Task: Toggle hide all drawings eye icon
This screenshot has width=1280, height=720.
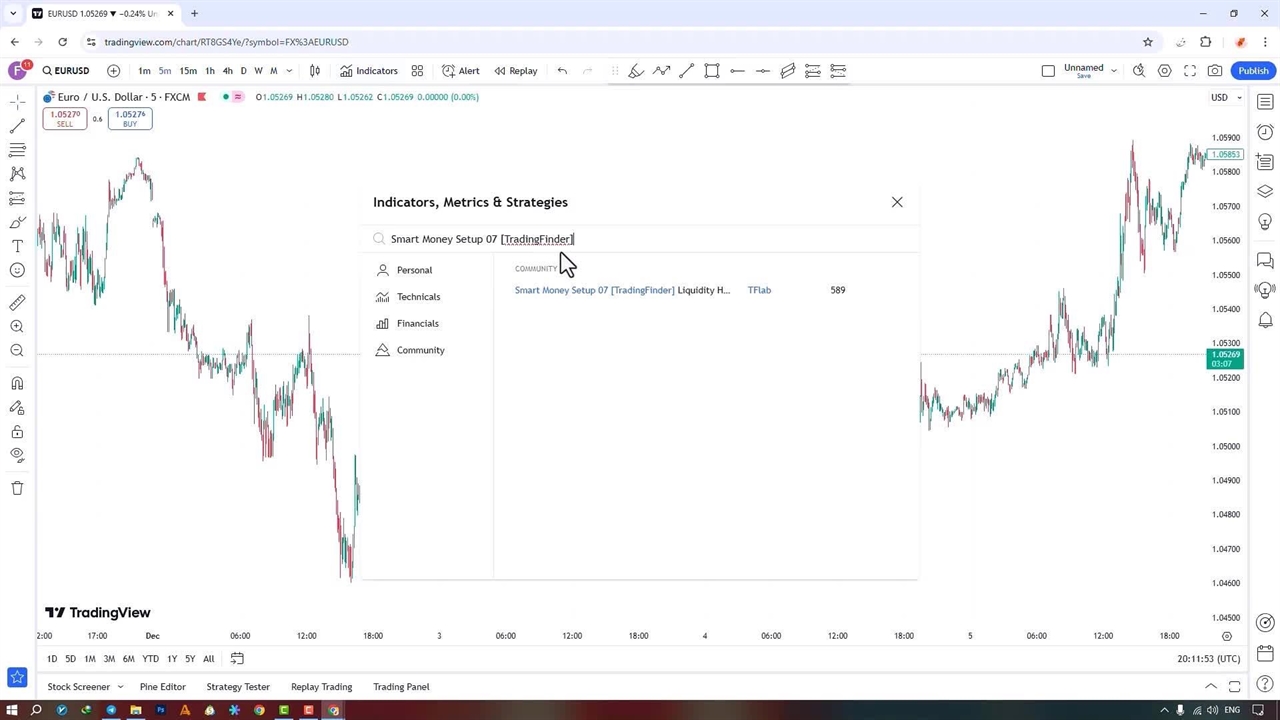Action: [17, 455]
